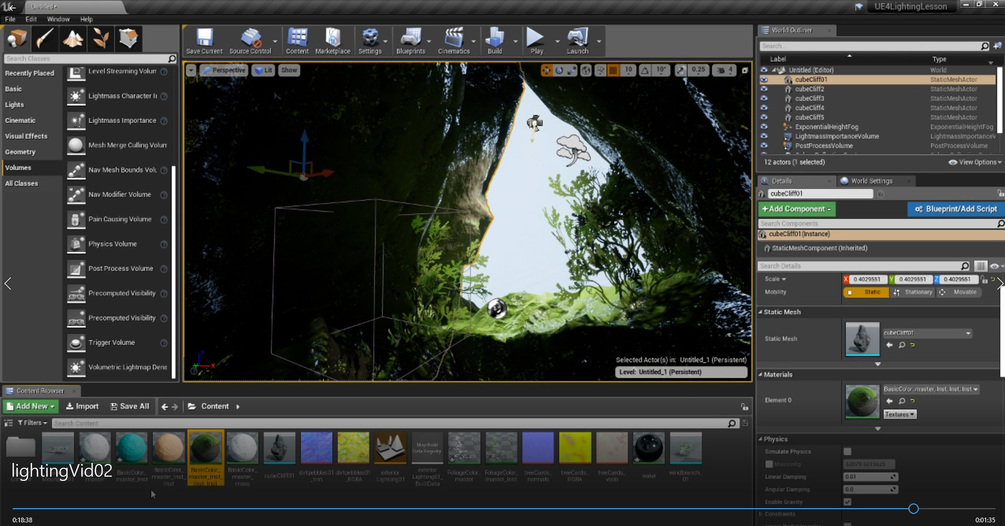Set Mobility to Movable
The image size is (1005, 526).
(959, 292)
